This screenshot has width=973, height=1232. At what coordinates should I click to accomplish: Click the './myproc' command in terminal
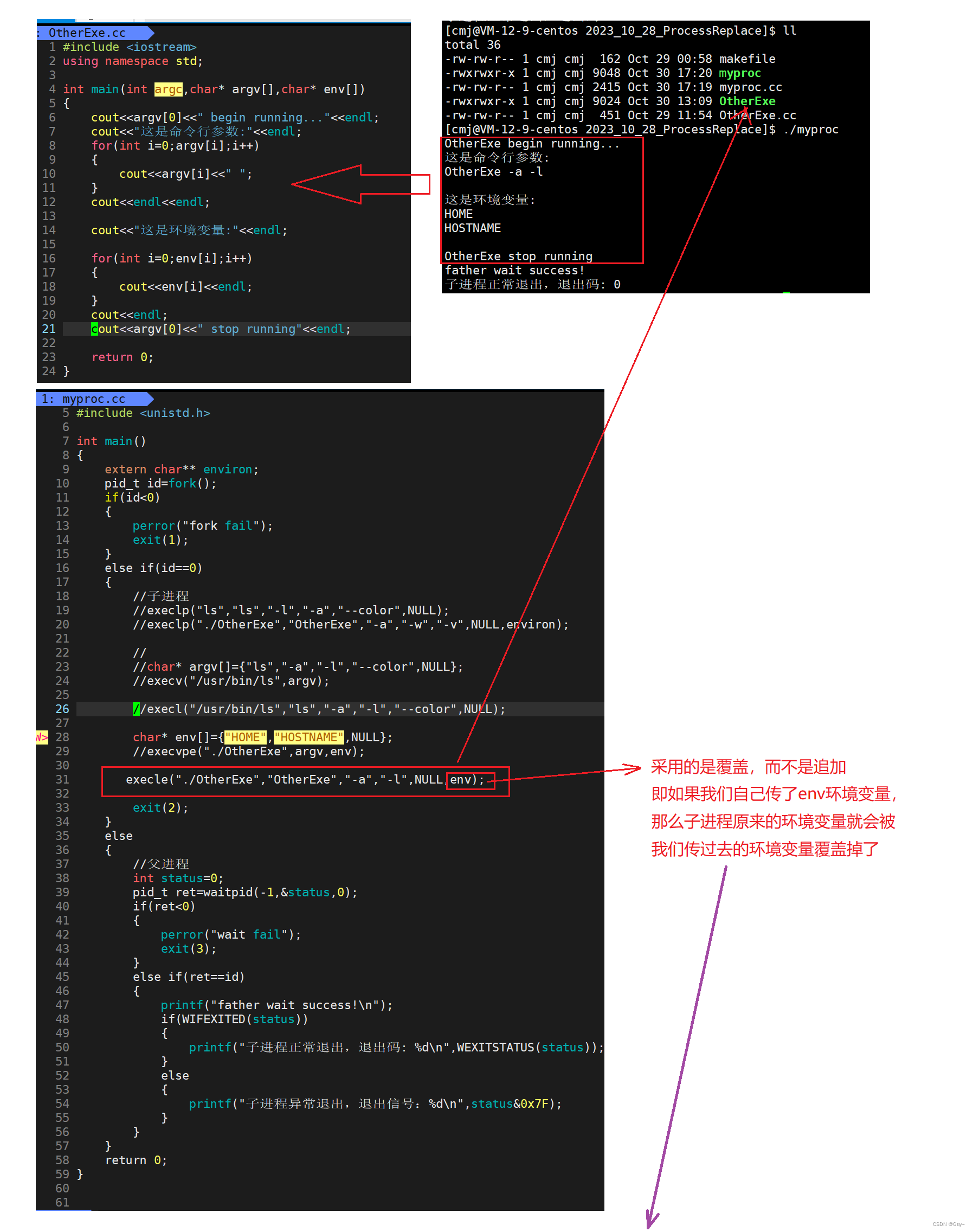pyautogui.click(x=810, y=130)
